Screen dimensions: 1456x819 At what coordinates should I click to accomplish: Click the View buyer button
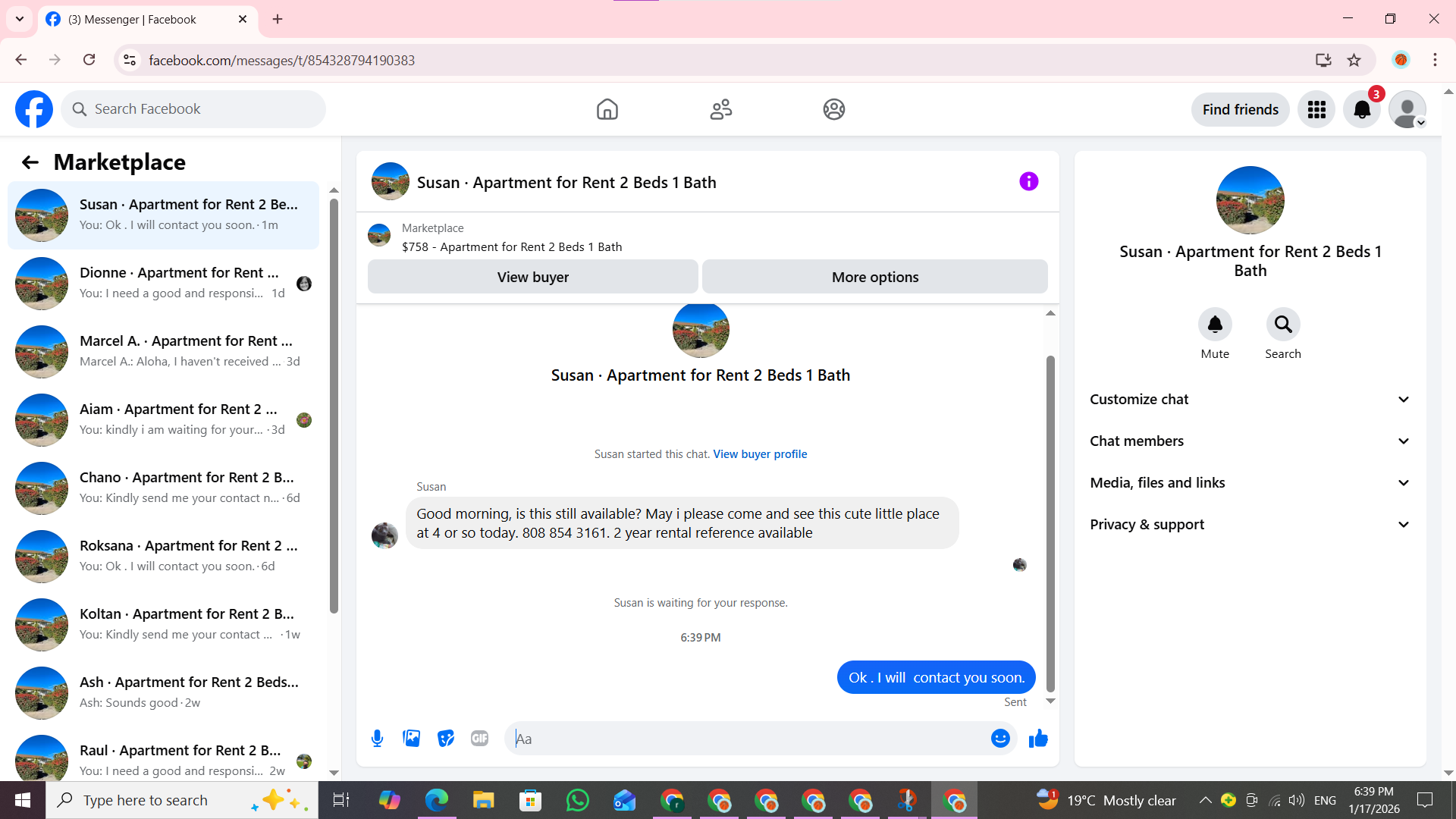pos(532,277)
